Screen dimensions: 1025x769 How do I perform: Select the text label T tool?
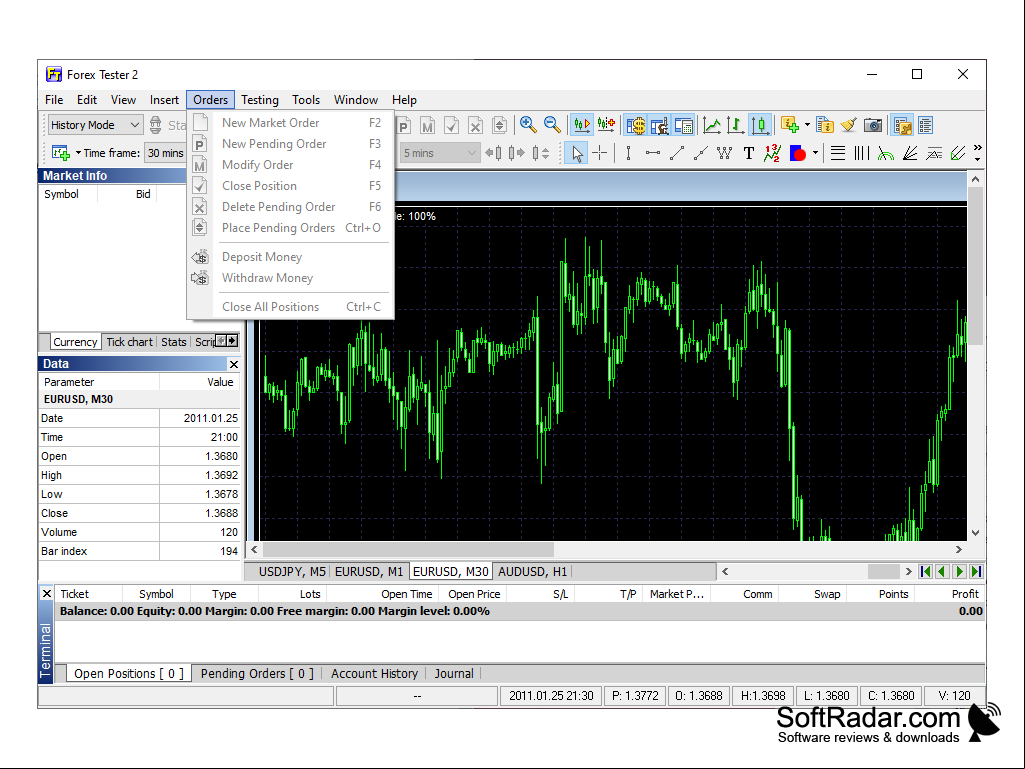click(x=749, y=154)
